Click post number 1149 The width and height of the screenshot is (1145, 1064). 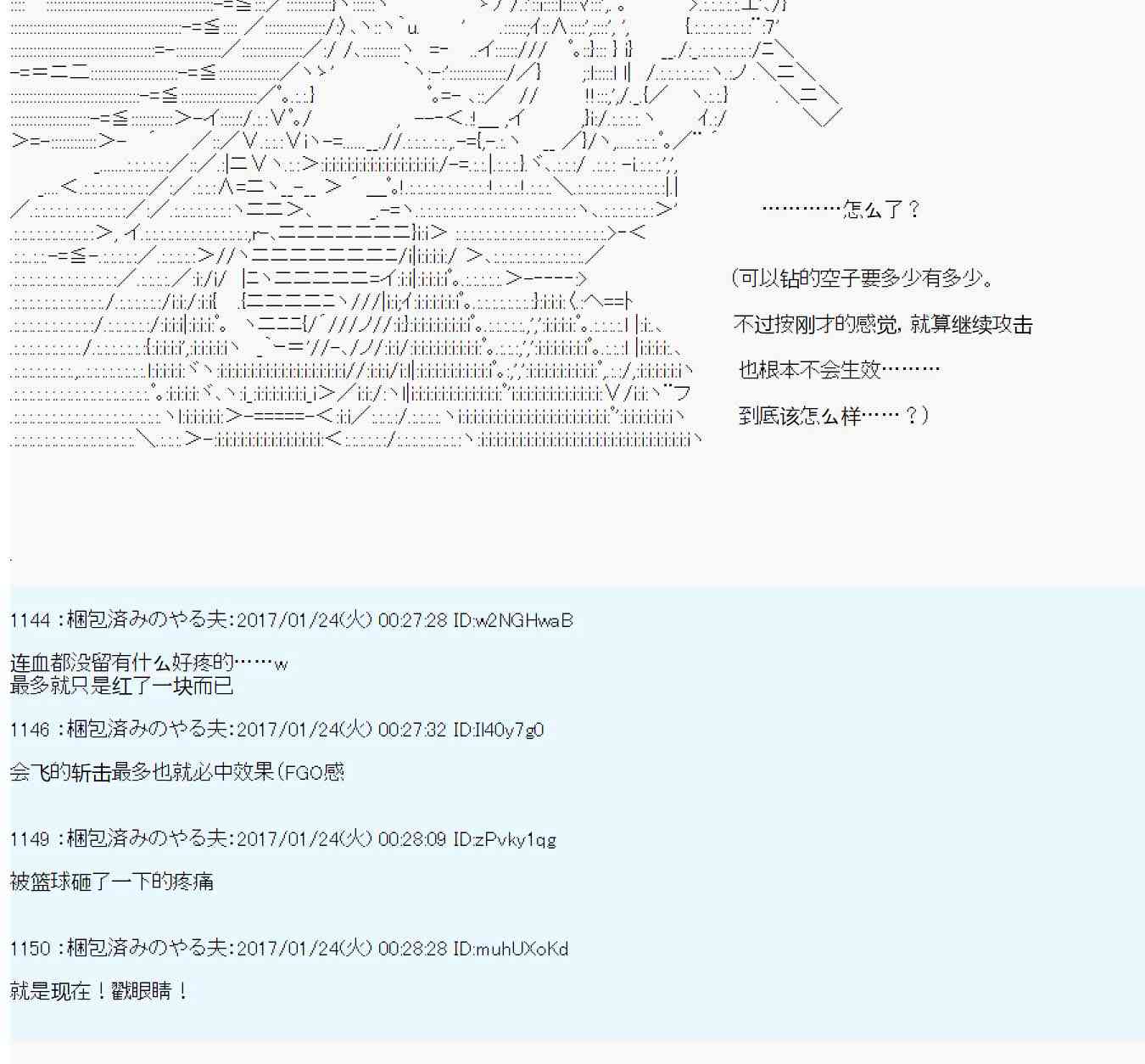point(31,839)
